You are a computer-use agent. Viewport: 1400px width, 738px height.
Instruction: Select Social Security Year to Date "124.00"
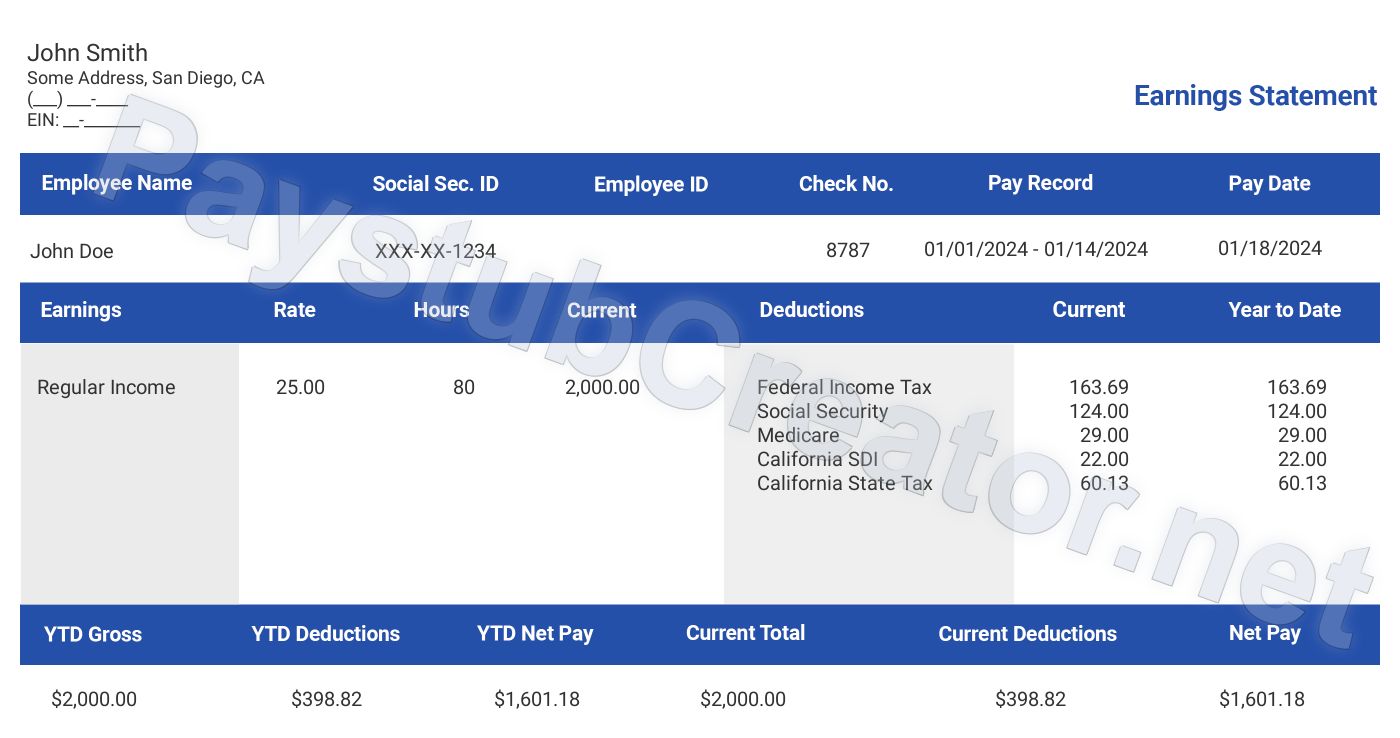tap(1297, 411)
